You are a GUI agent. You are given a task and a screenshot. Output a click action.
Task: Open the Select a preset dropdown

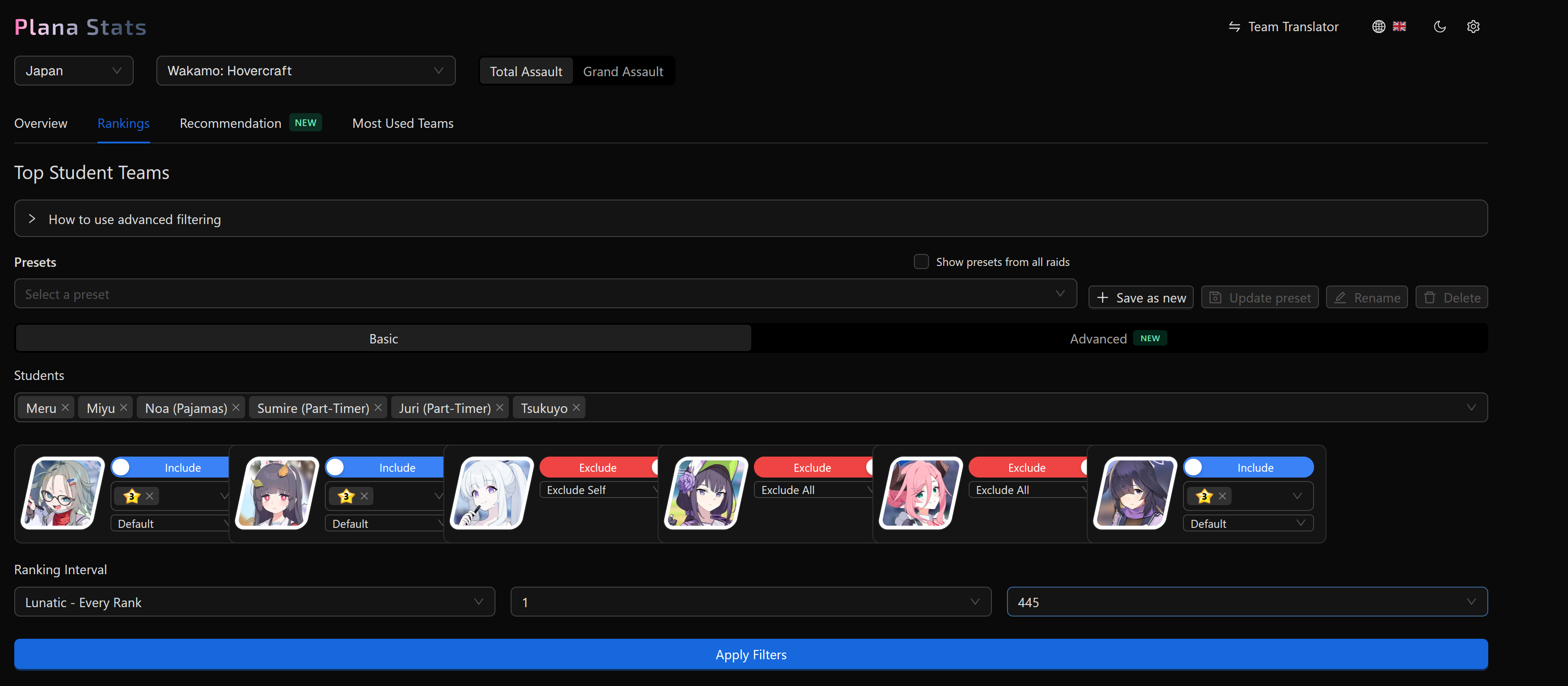(x=545, y=294)
